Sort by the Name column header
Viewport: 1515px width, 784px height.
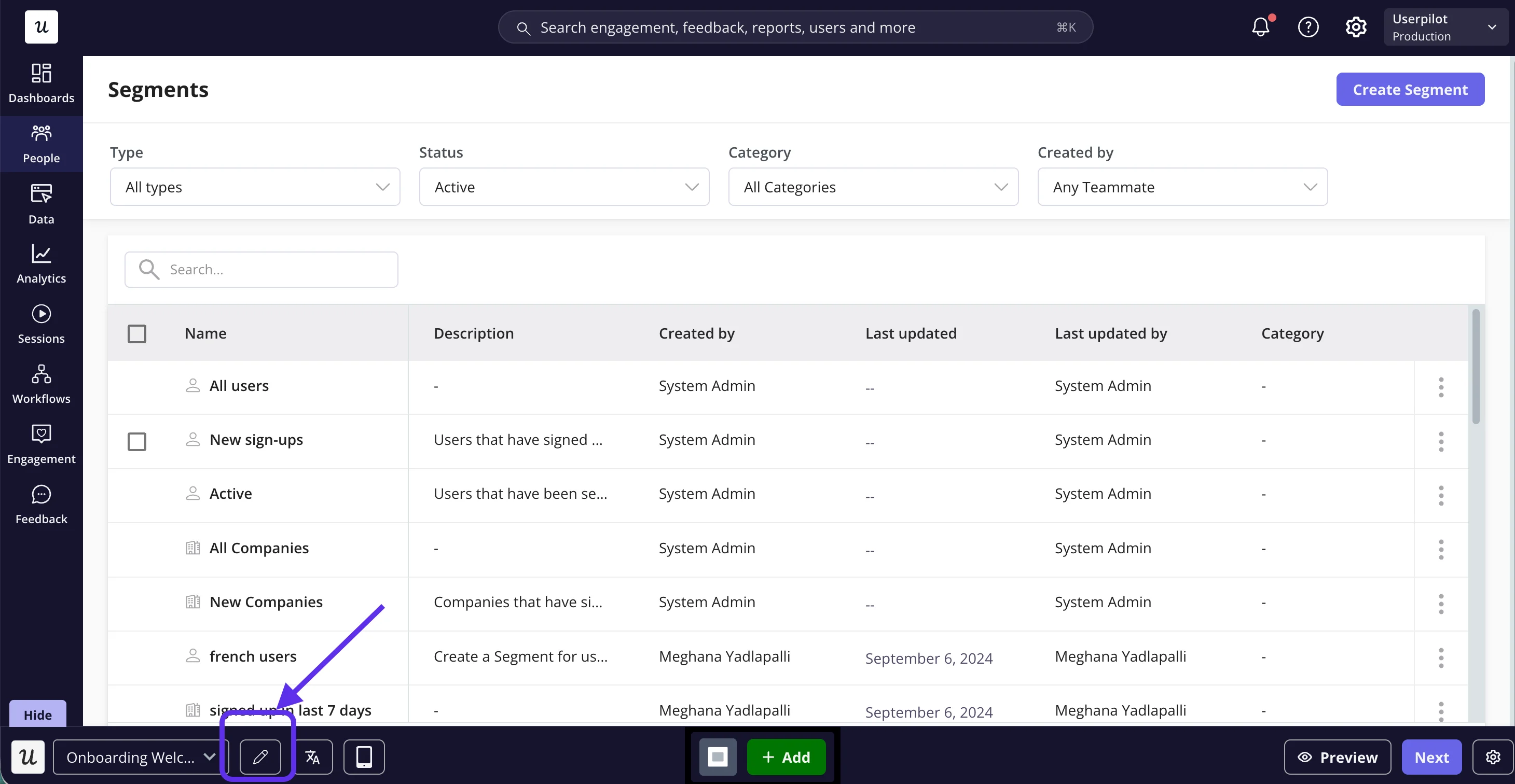click(x=205, y=333)
